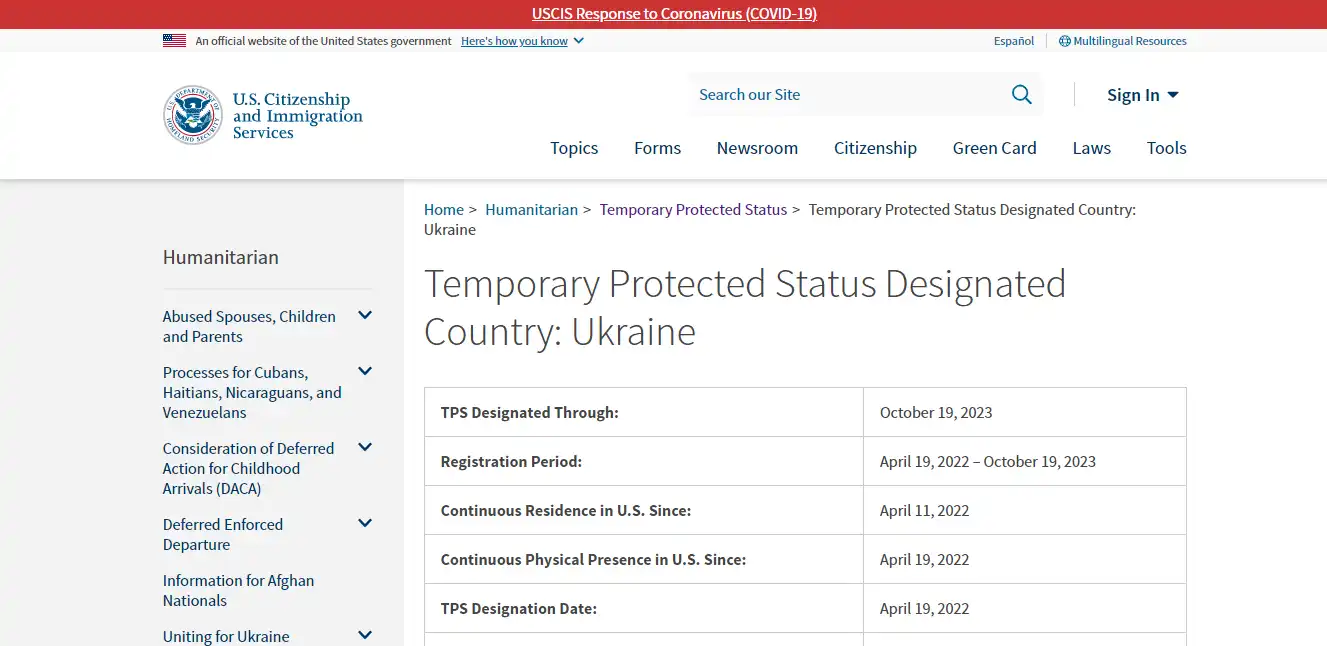Click the USCIS seal logo

pos(192,114)
